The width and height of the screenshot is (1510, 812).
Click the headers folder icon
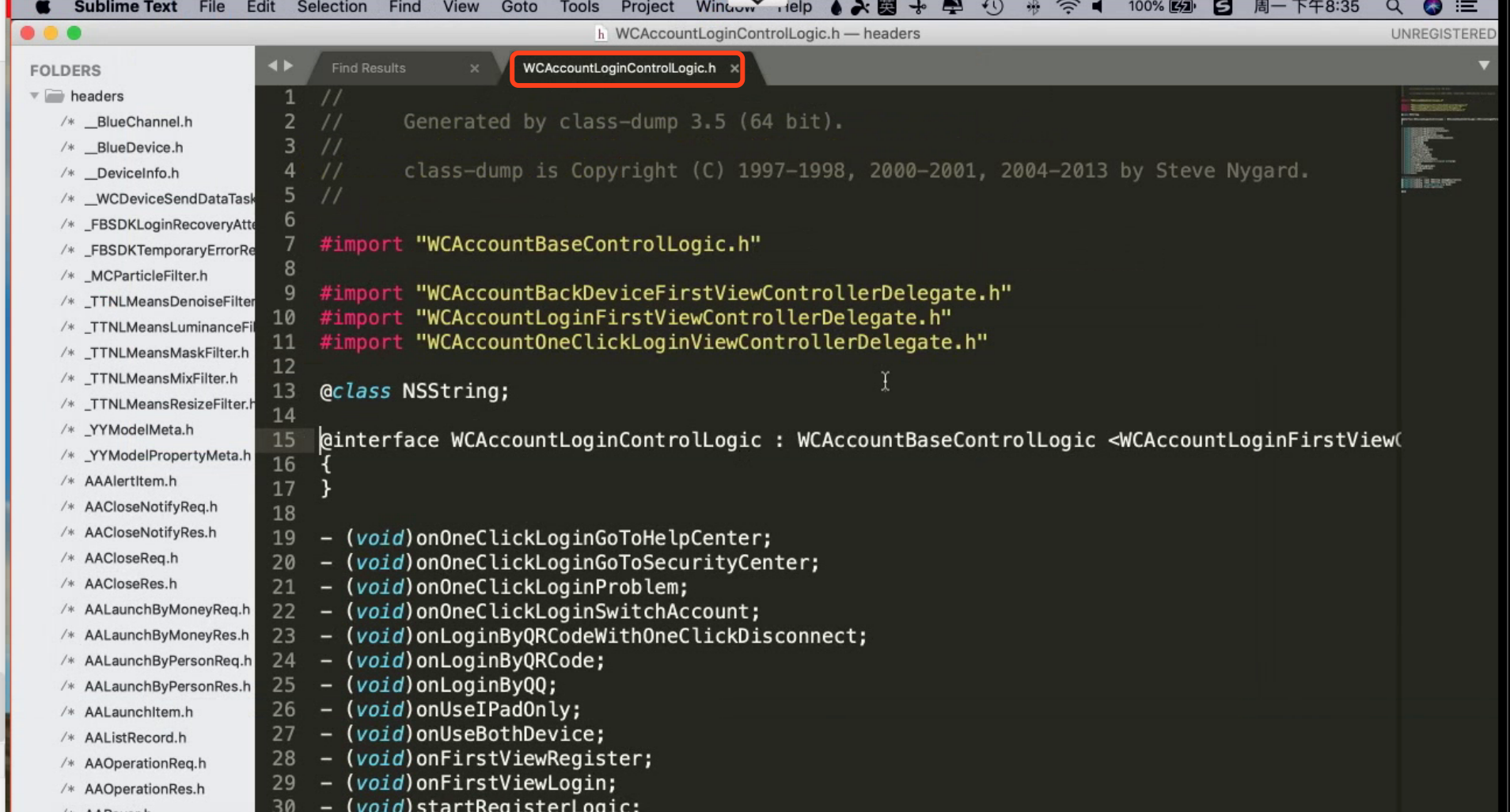tap(55, 96)
